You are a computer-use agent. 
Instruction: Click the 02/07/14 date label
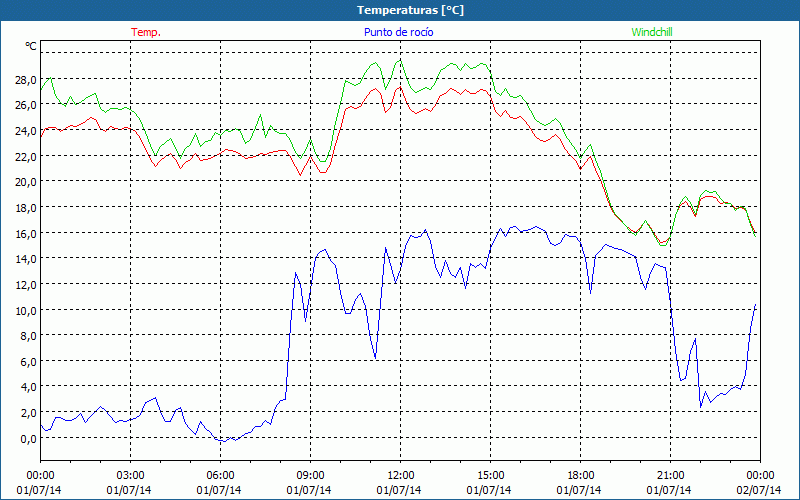coord(759,490)
